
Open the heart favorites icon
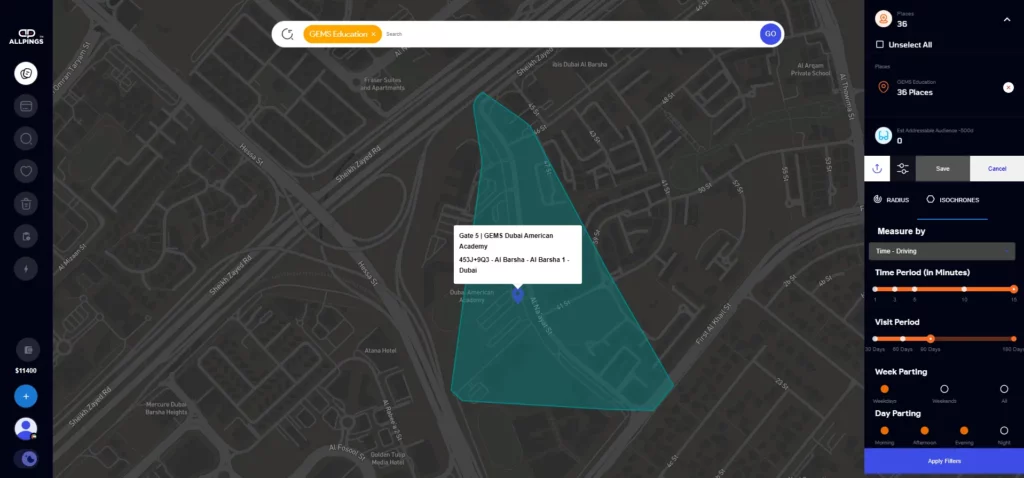pyautogui.click(x=26, y=171)
